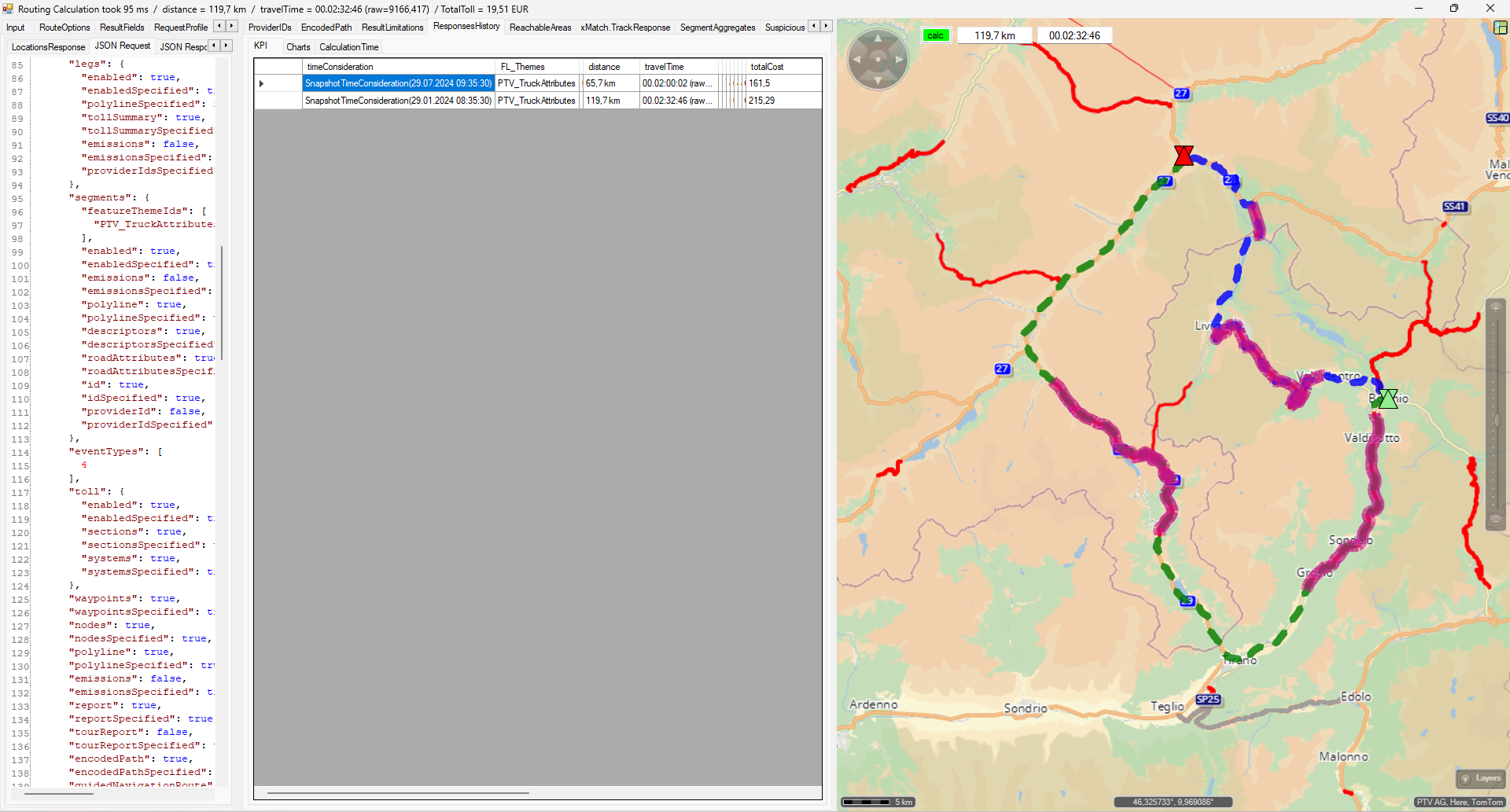Click the green destination waypoint marker on map

pos(1388,399)
